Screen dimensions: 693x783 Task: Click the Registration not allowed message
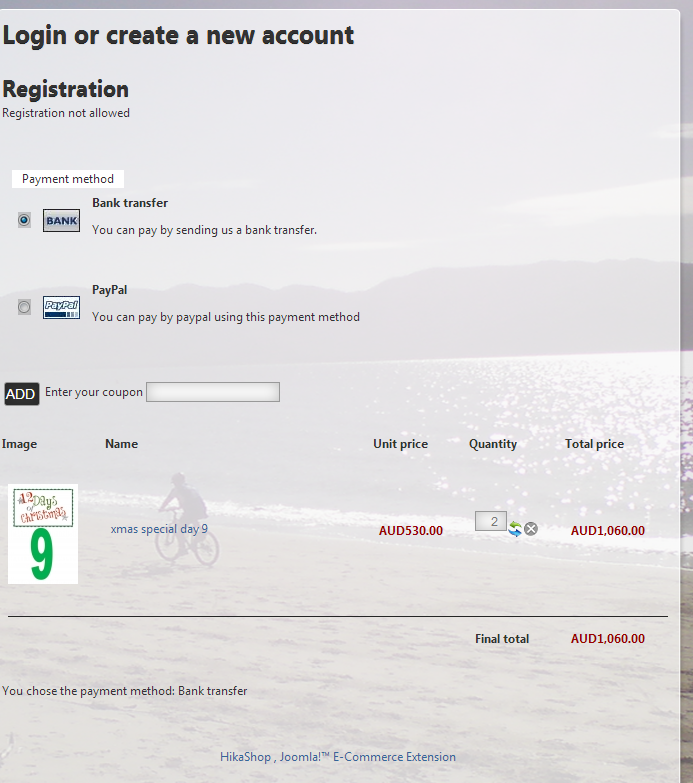(66, 113)
